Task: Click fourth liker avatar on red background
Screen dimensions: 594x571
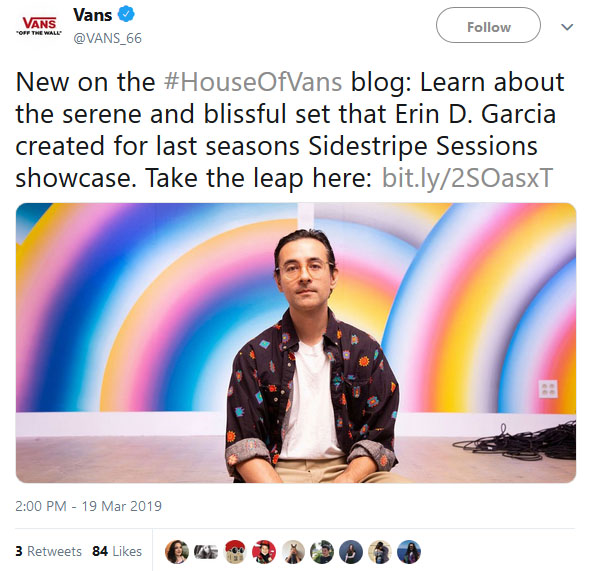Action: 264,552
